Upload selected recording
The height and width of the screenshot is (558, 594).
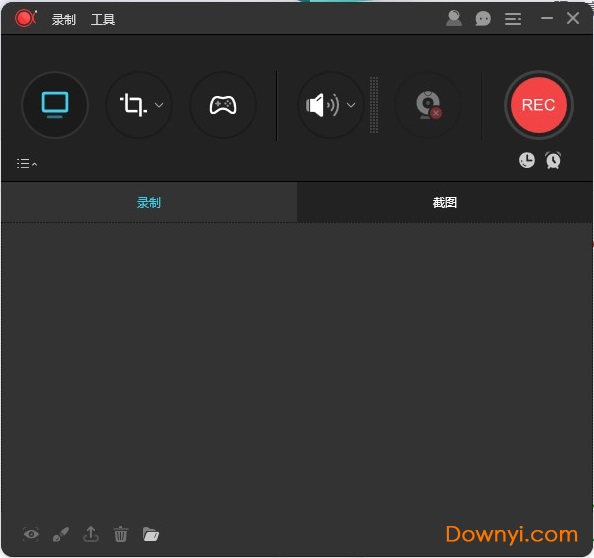tap(91, 534)
